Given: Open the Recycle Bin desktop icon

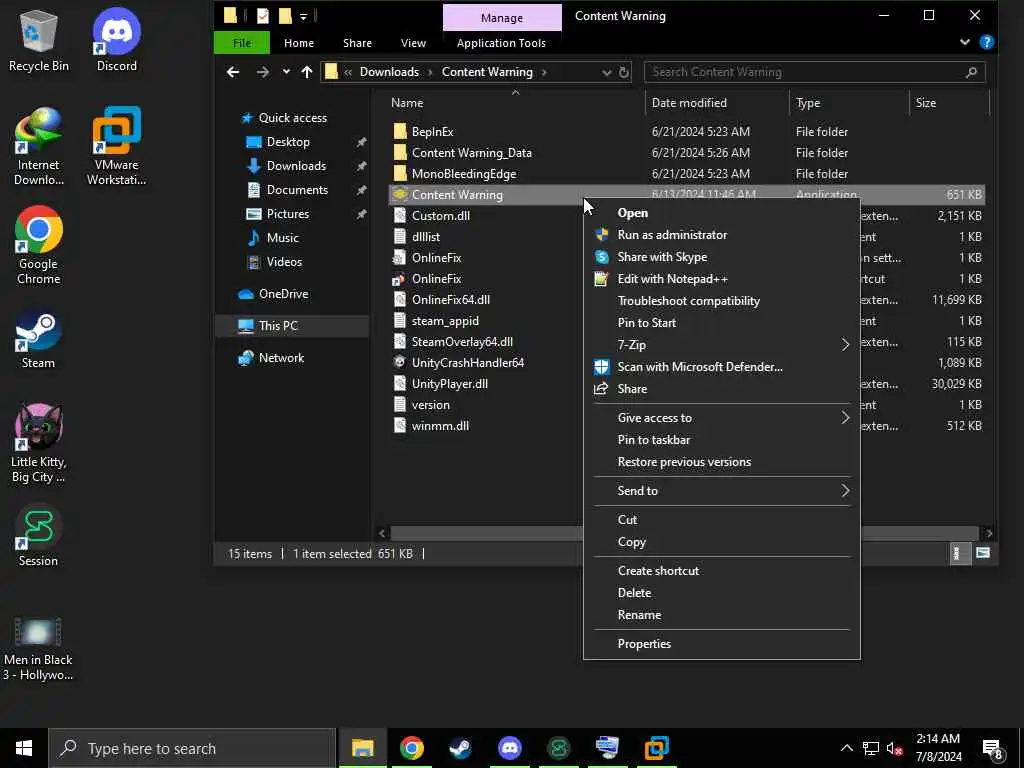Looking at the screenshot, I should pyautogui.click(x=39, y=40).
